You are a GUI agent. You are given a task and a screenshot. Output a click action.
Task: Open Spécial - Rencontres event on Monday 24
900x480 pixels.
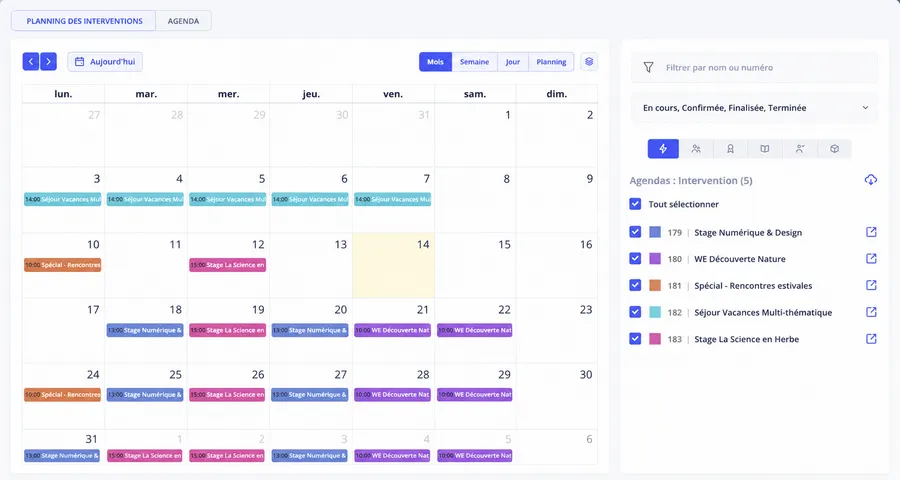63,394
